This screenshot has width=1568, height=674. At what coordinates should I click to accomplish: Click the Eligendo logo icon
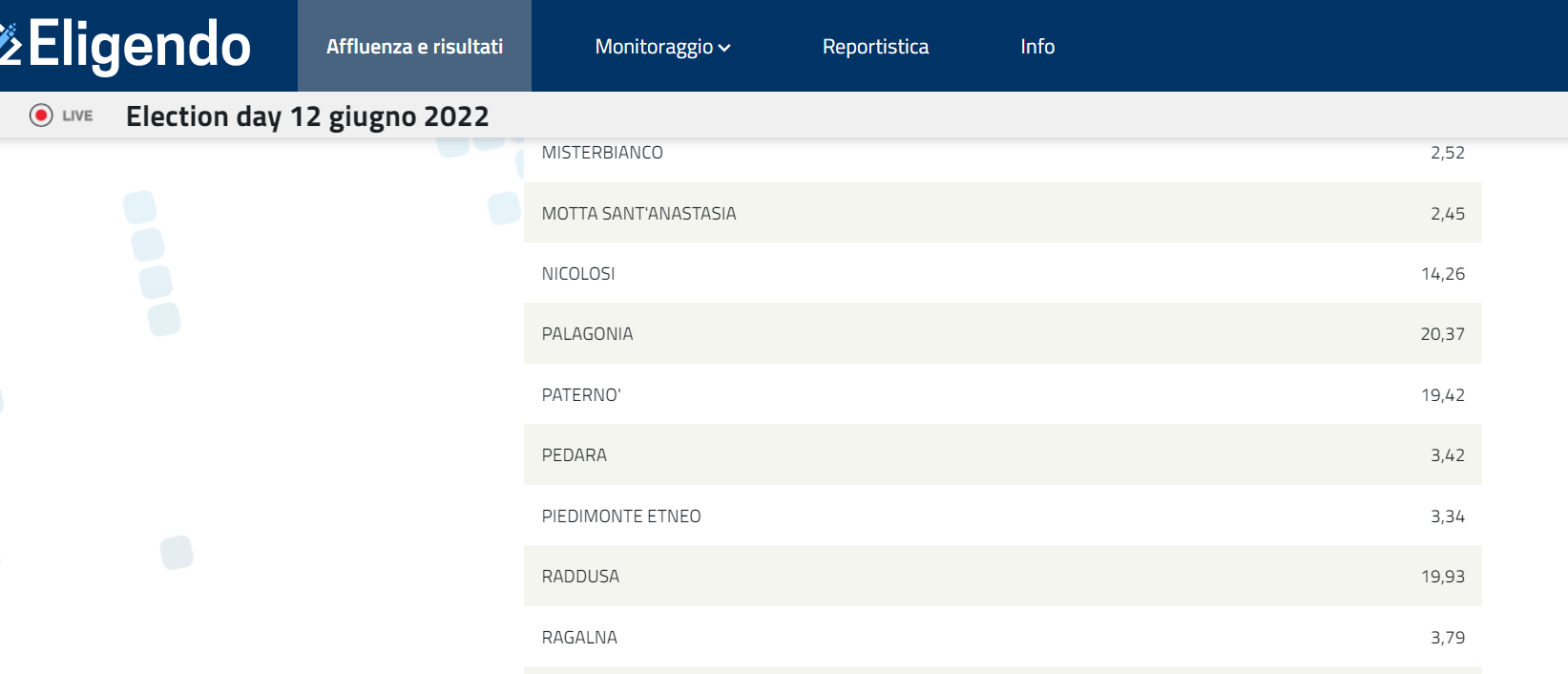[10, 43]
